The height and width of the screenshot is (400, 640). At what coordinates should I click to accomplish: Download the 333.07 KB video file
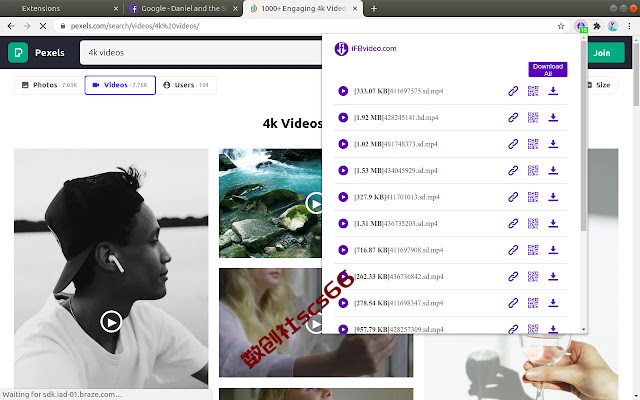click(553, 91)
